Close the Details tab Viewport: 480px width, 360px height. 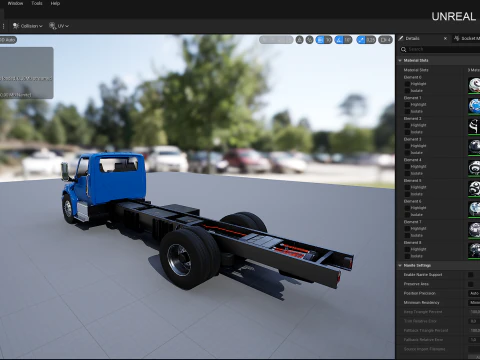click(x=445, y=39)
